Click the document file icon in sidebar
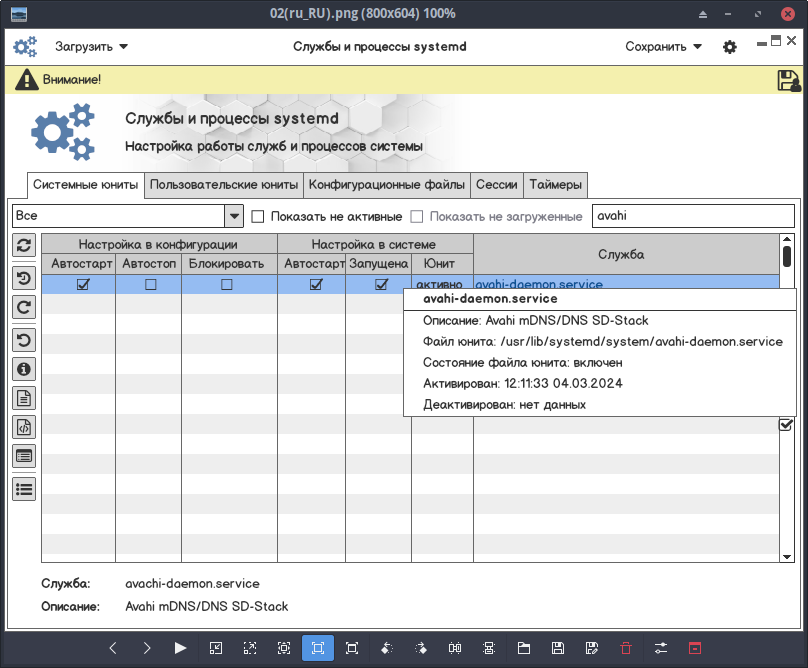808x668 pixels. click(24, 398)
